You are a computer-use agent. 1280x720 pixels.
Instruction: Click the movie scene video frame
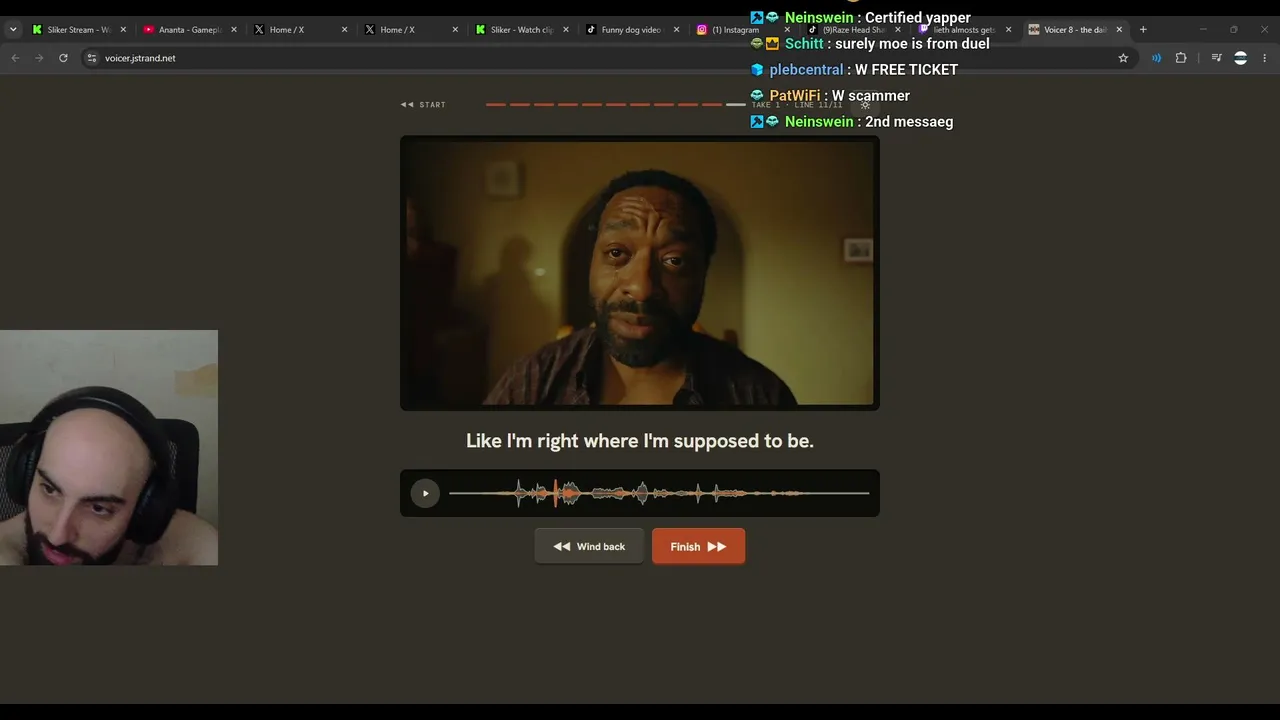pos(640,273)
